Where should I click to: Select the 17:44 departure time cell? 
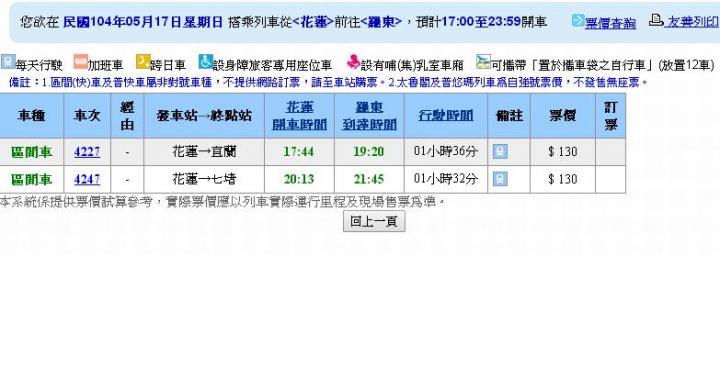click(299, 152)
